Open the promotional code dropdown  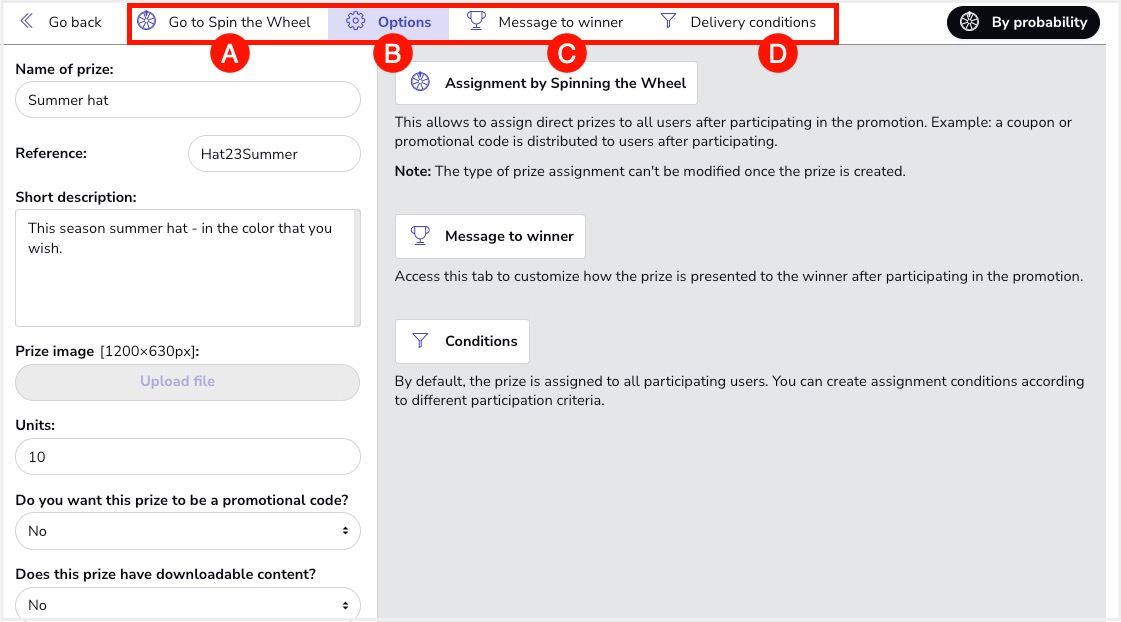188,531
